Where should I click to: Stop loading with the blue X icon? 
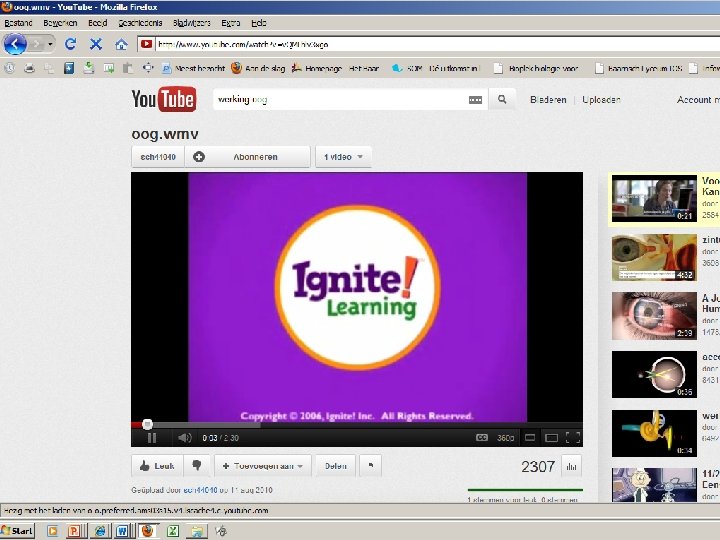click(96, 44)
